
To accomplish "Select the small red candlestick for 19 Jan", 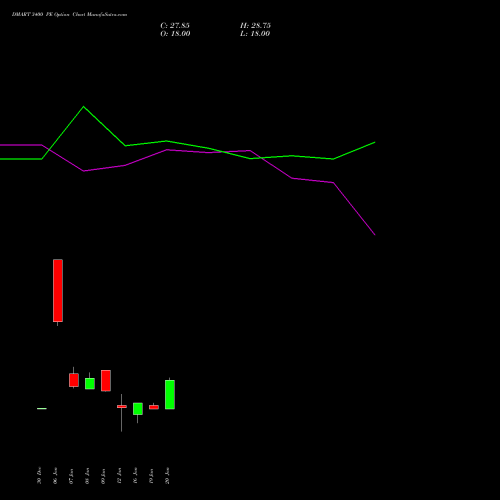I will pos(154,407).
